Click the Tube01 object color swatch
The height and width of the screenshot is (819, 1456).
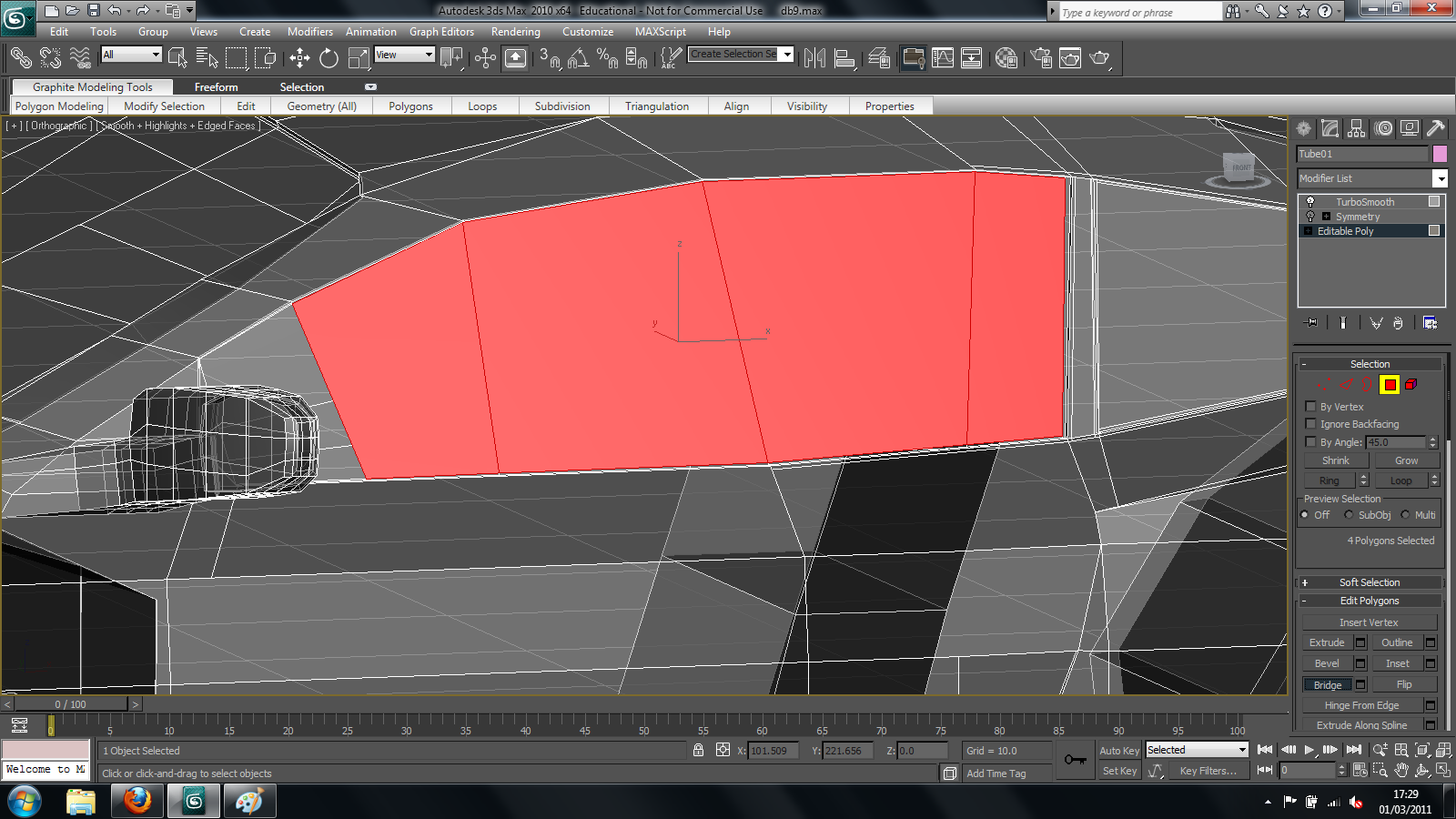coord(1441,154)
